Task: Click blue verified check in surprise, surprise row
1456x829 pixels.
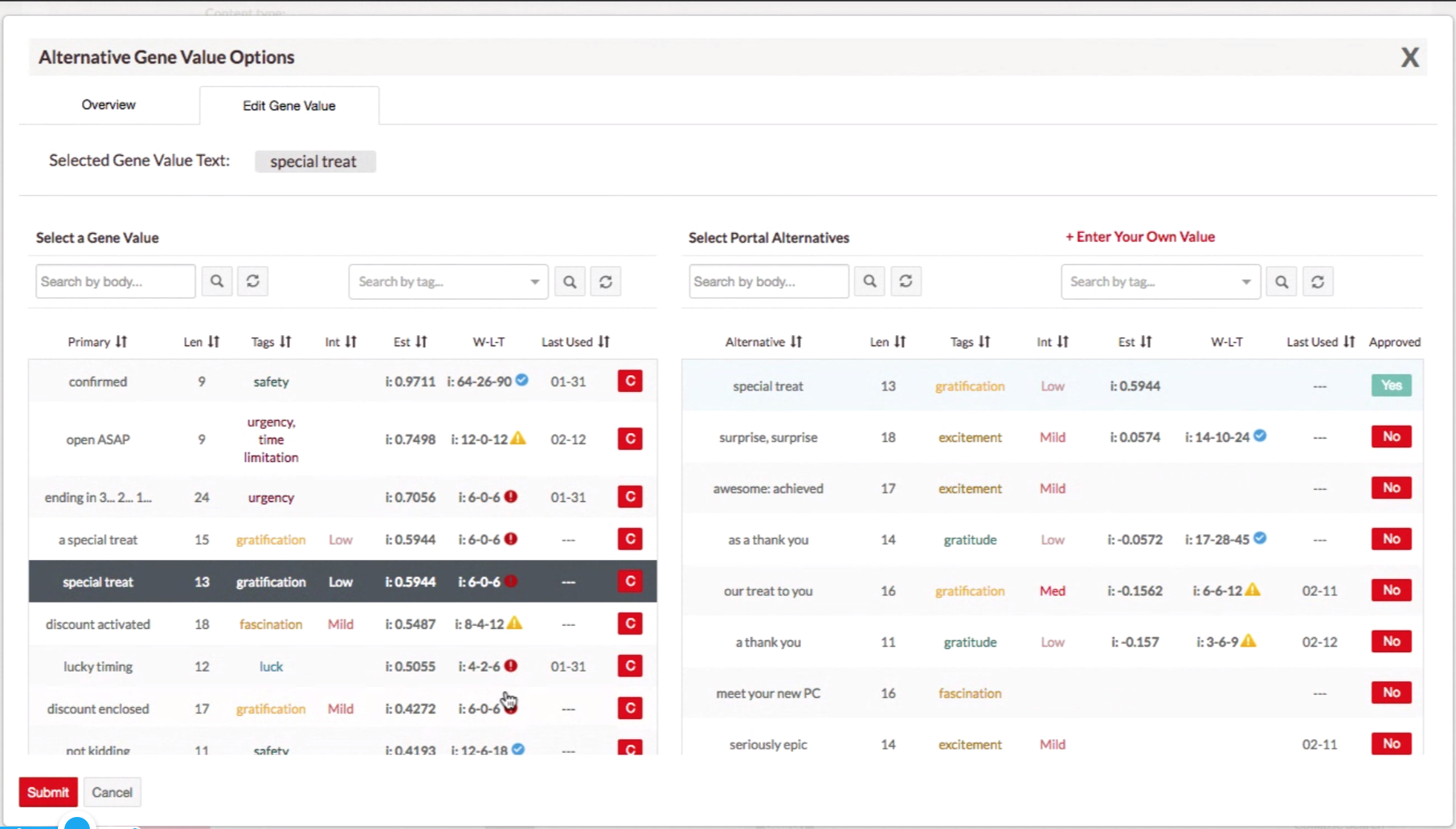Action: click(1260, 436)
